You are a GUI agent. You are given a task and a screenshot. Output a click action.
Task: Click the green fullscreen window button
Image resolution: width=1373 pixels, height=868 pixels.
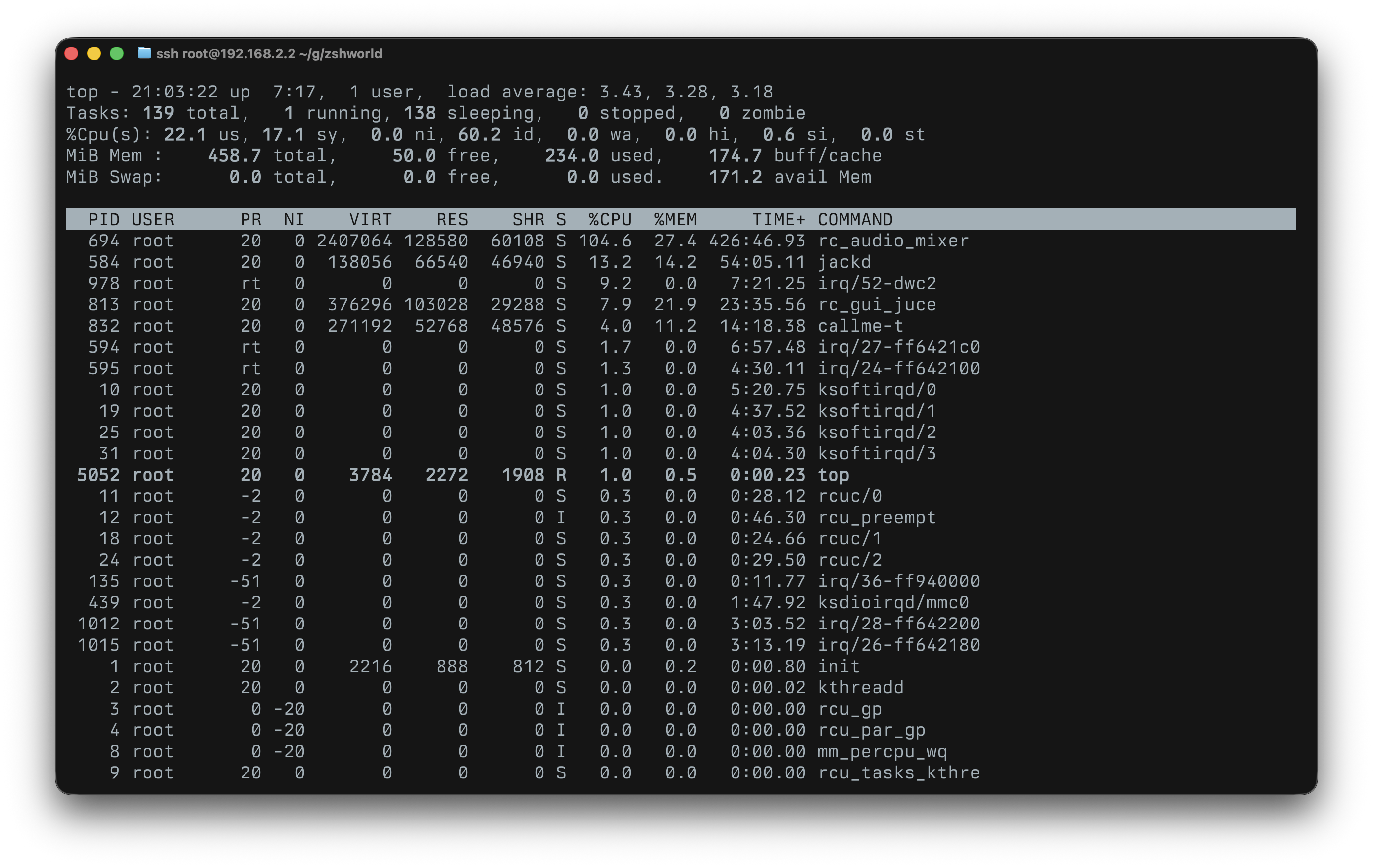tap(117, 53)
